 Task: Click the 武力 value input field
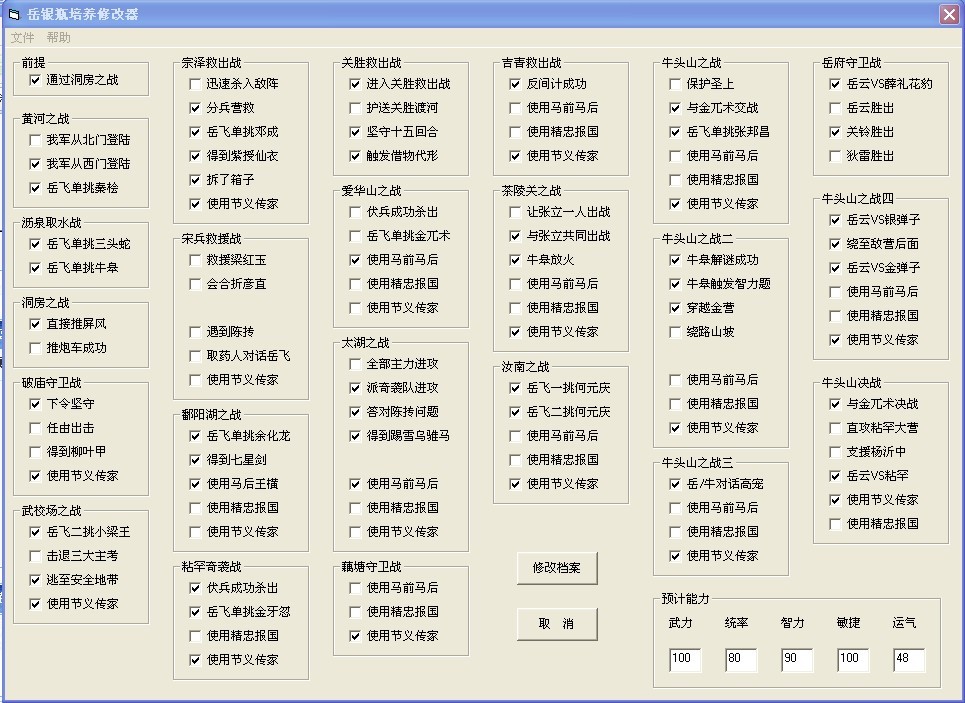pyautogui.click(x=685, y=660)
